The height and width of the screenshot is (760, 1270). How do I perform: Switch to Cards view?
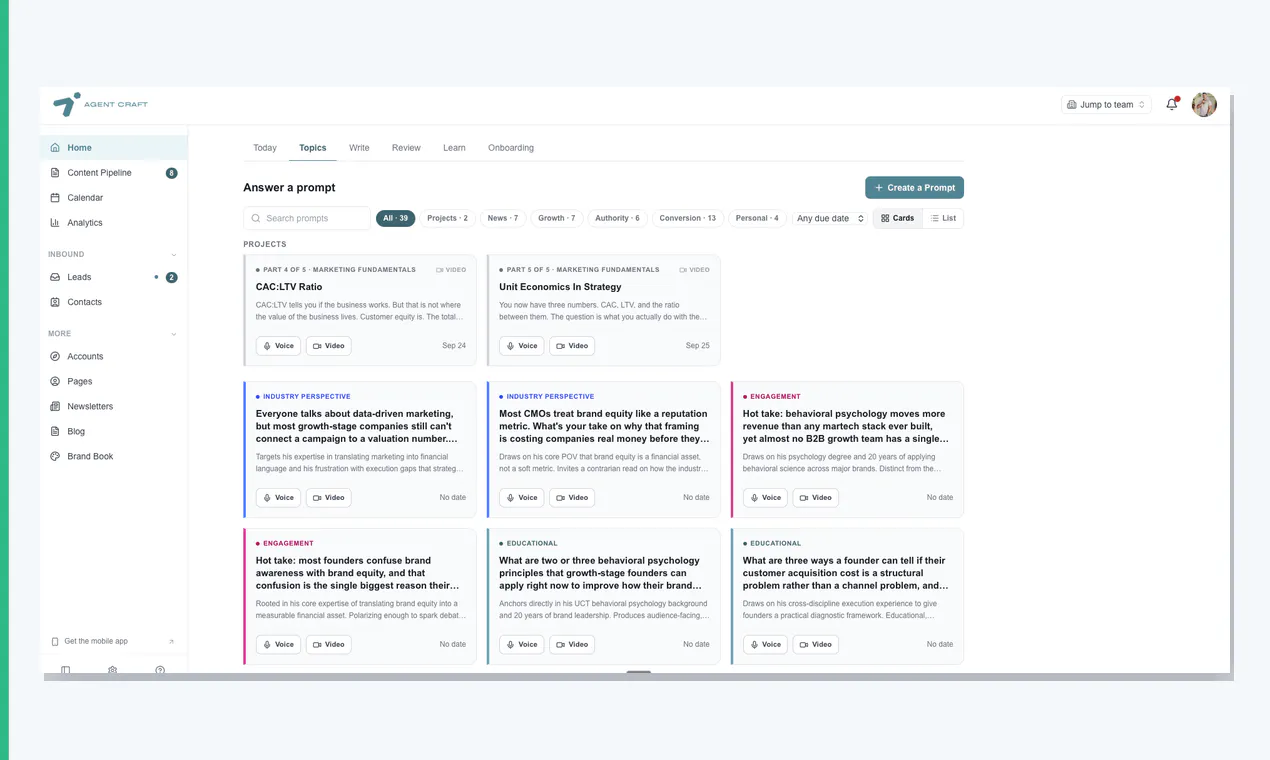(898, 218)
